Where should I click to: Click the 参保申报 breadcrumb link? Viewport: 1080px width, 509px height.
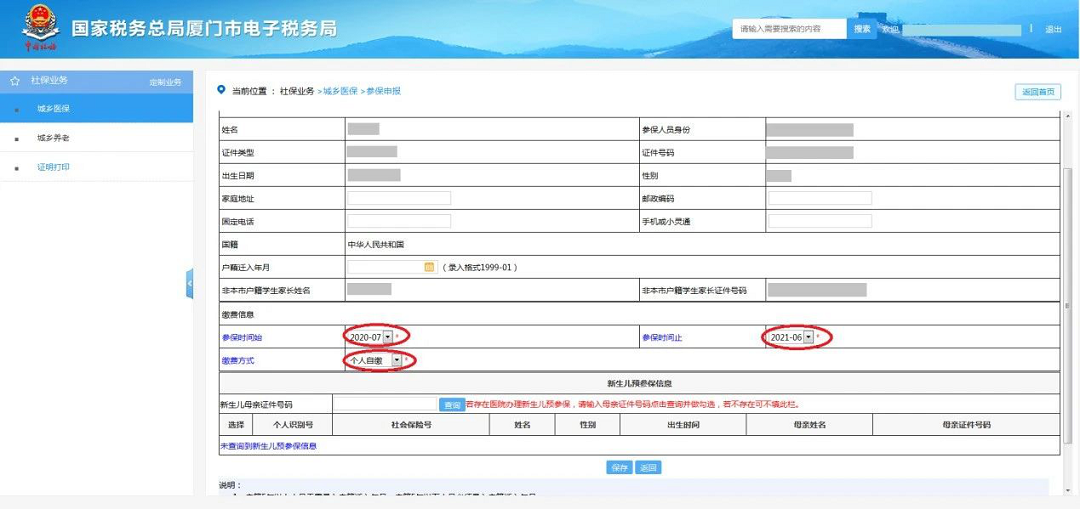pos(383,90)
